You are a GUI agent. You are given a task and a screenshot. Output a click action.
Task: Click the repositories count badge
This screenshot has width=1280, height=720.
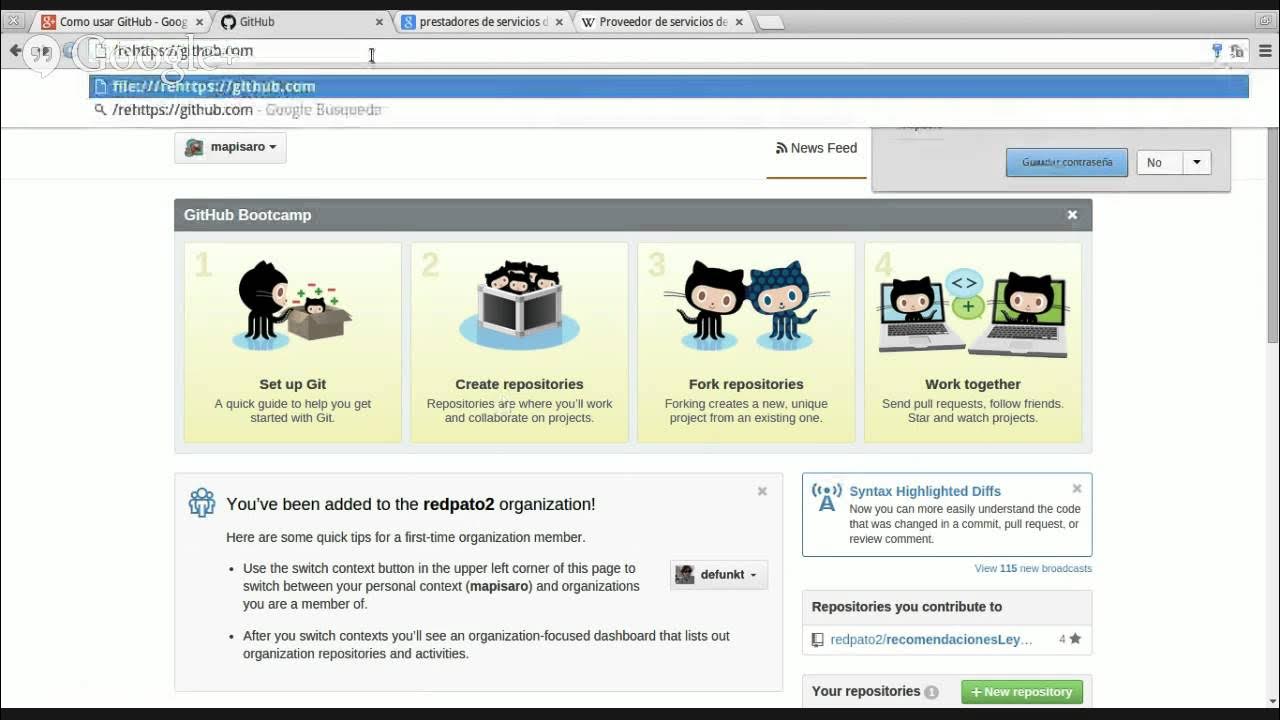[931, 692]
